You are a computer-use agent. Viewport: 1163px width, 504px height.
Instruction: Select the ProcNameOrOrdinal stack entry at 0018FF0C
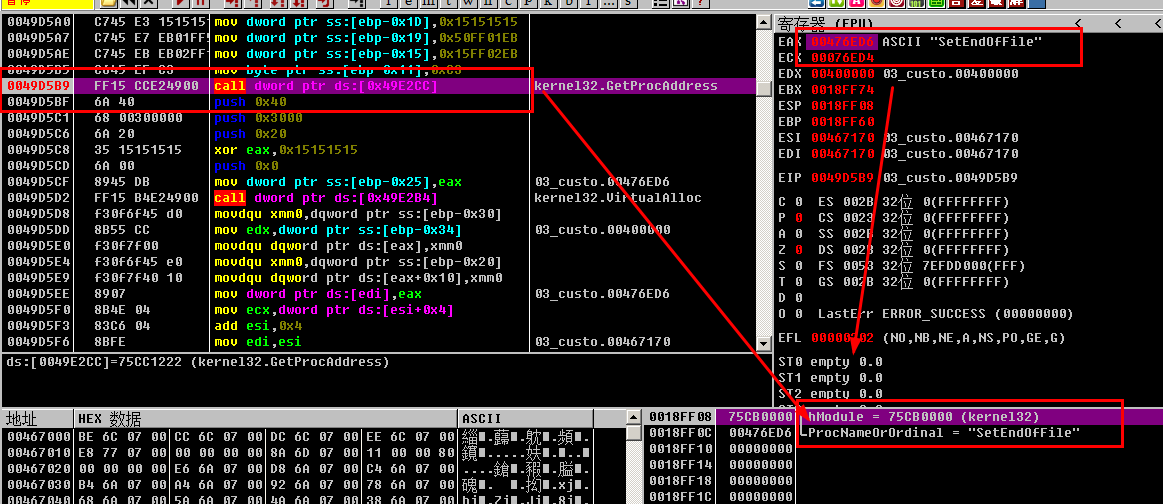(x=901, y=432)
